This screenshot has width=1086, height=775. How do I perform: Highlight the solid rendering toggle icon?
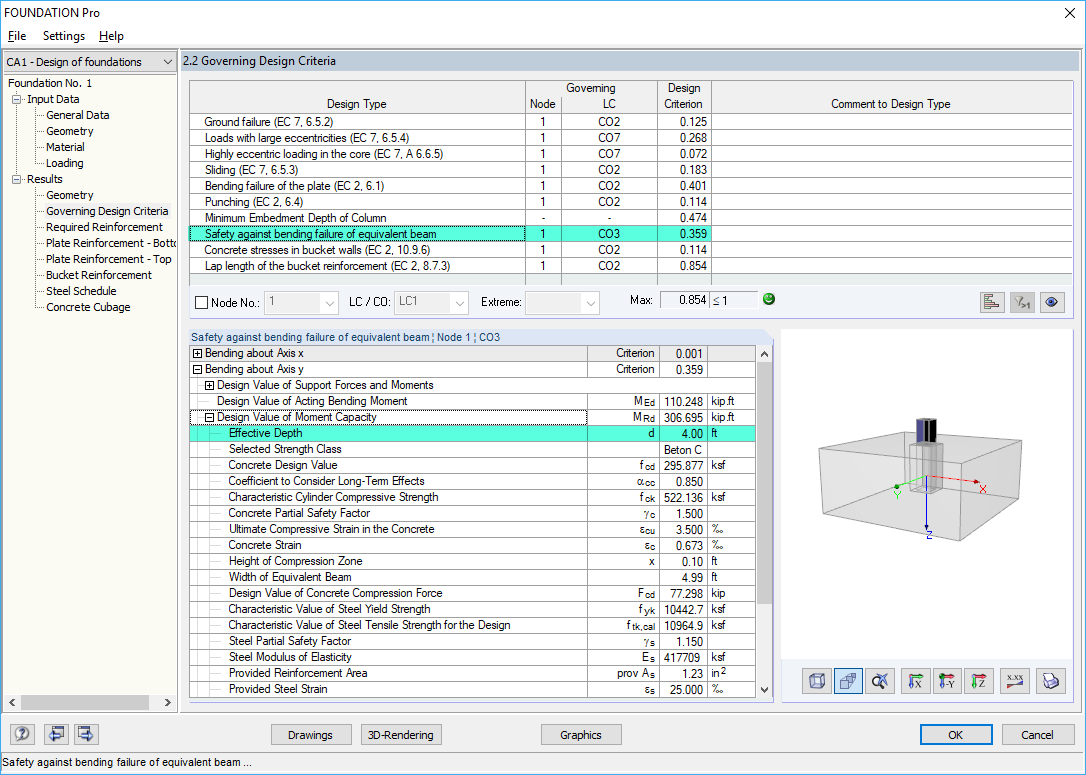(x=848, y=681)
